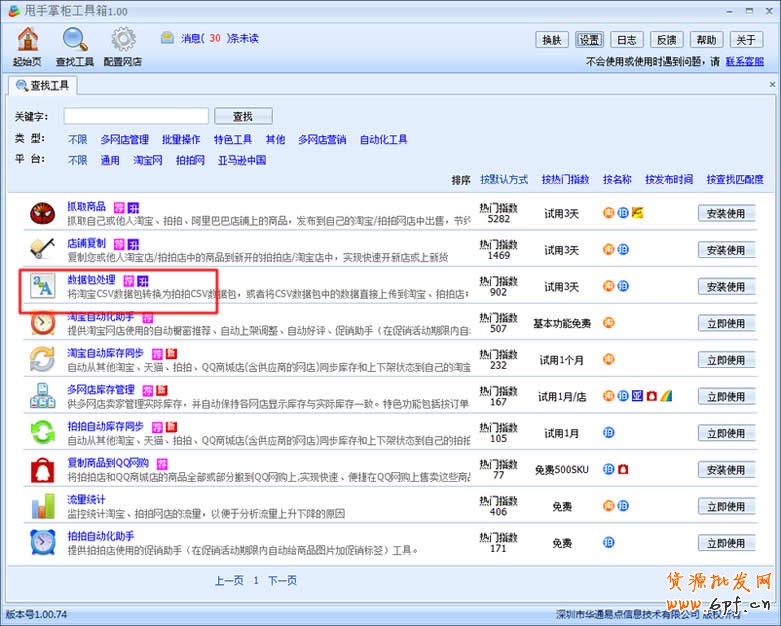Viewport: 781px width, 626px height.
Task: Open the 起始页 home icon
Action: pyautogui.click(x=28, y=39)
